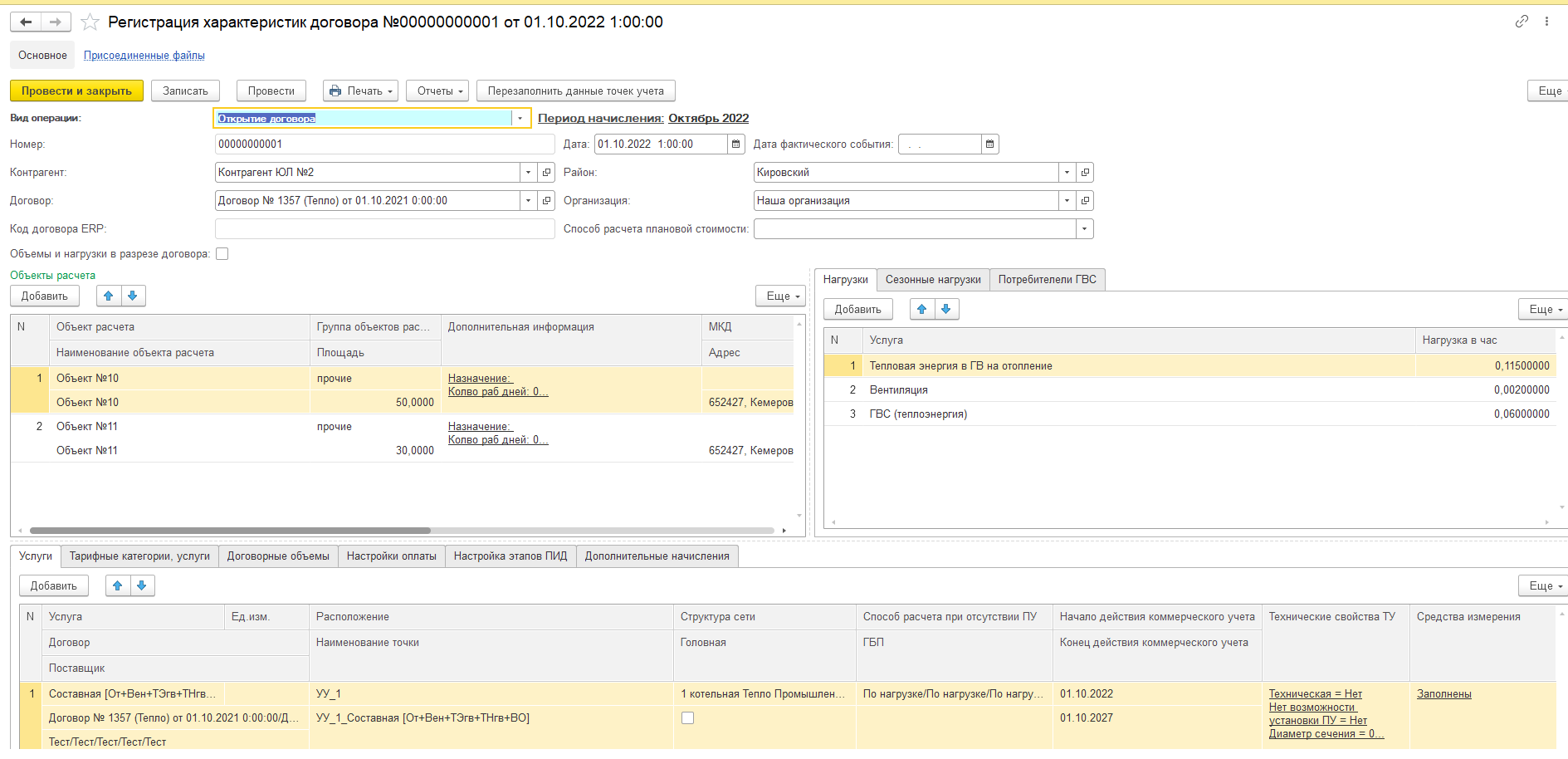
Task: Add document to favorites with star icon
Action: [90, 22]
